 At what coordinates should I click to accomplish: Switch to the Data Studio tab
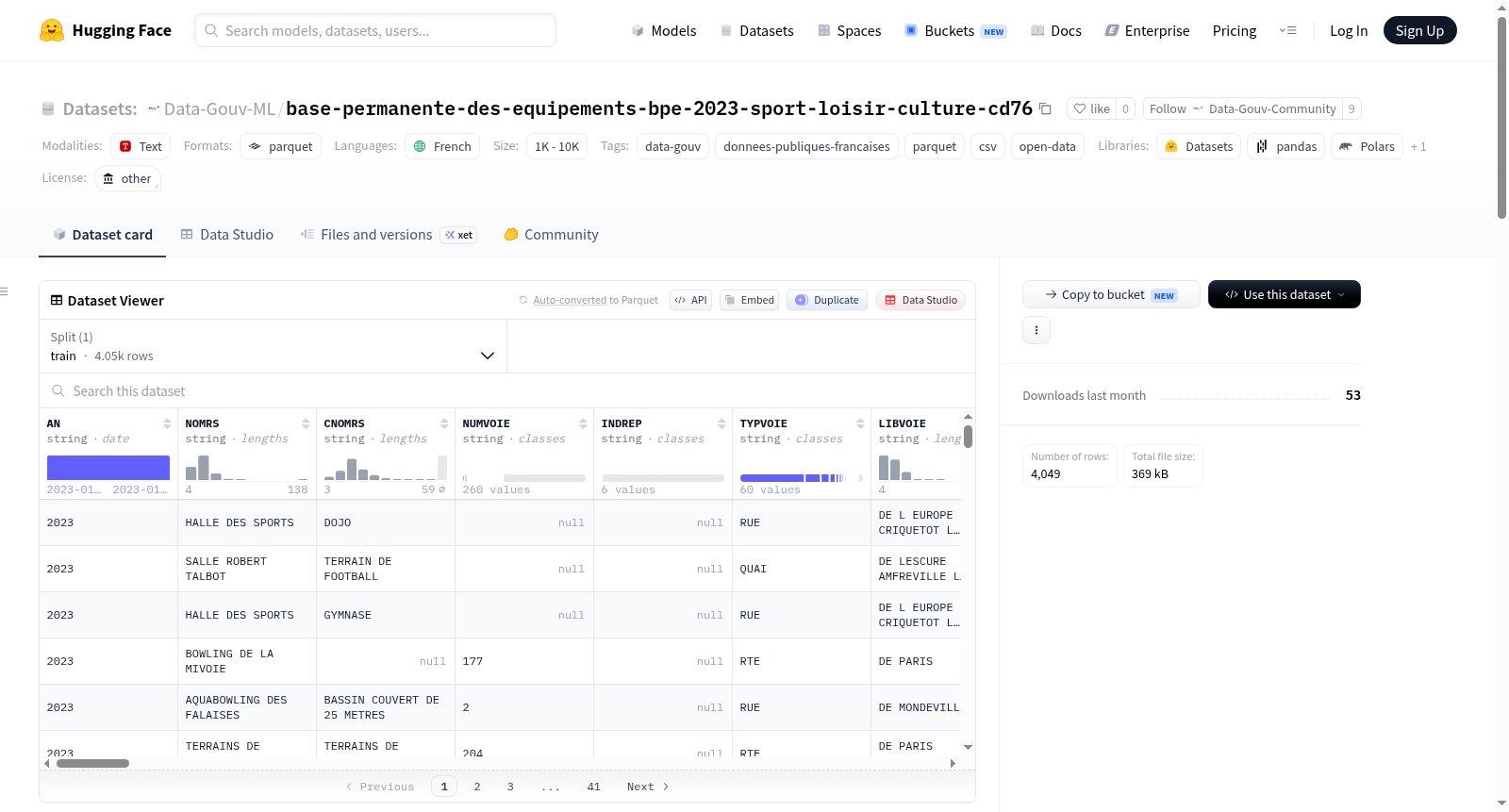(227, 235)
